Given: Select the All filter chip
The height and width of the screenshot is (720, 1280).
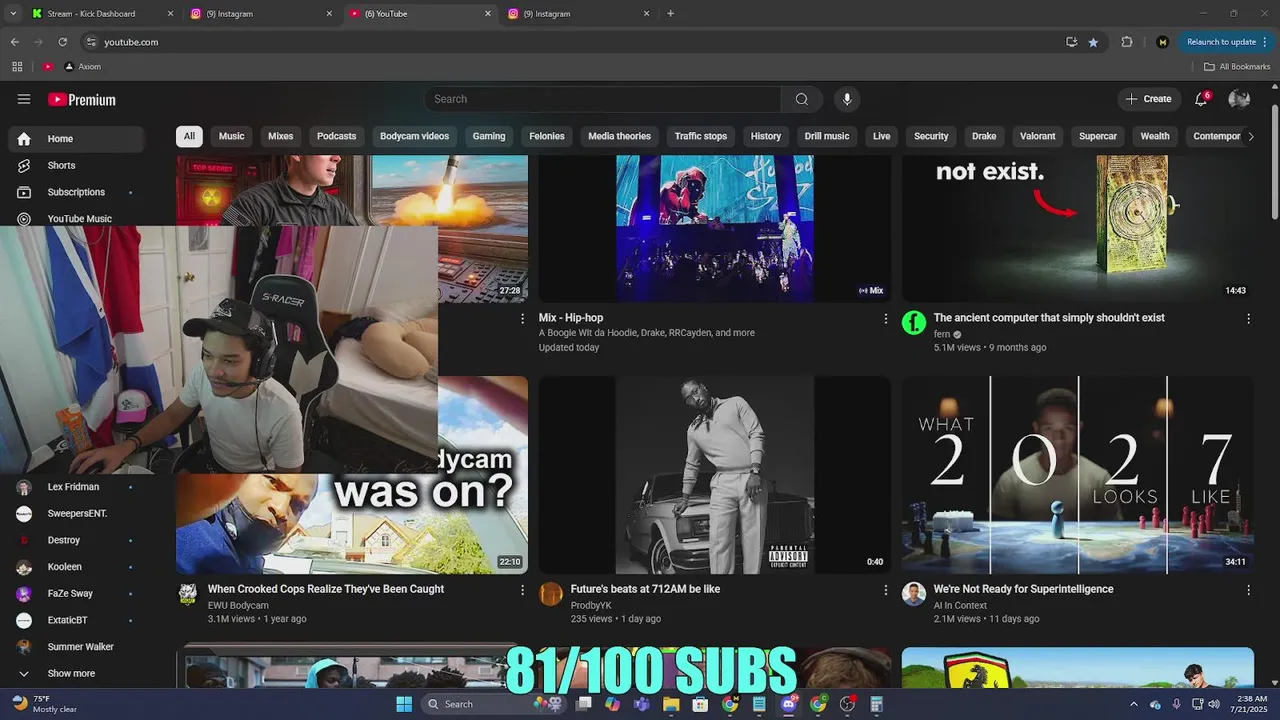Looking at the screenshot, I should (x=189, y=136).
